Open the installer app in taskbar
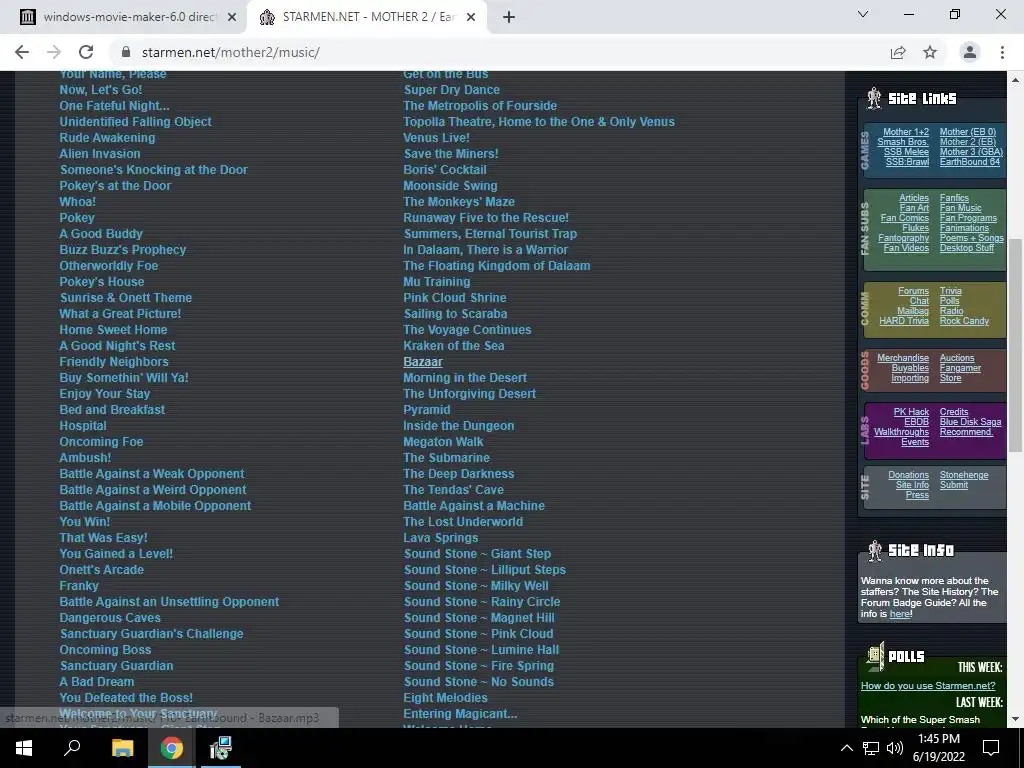1024x768 pixels. (221, 748)
